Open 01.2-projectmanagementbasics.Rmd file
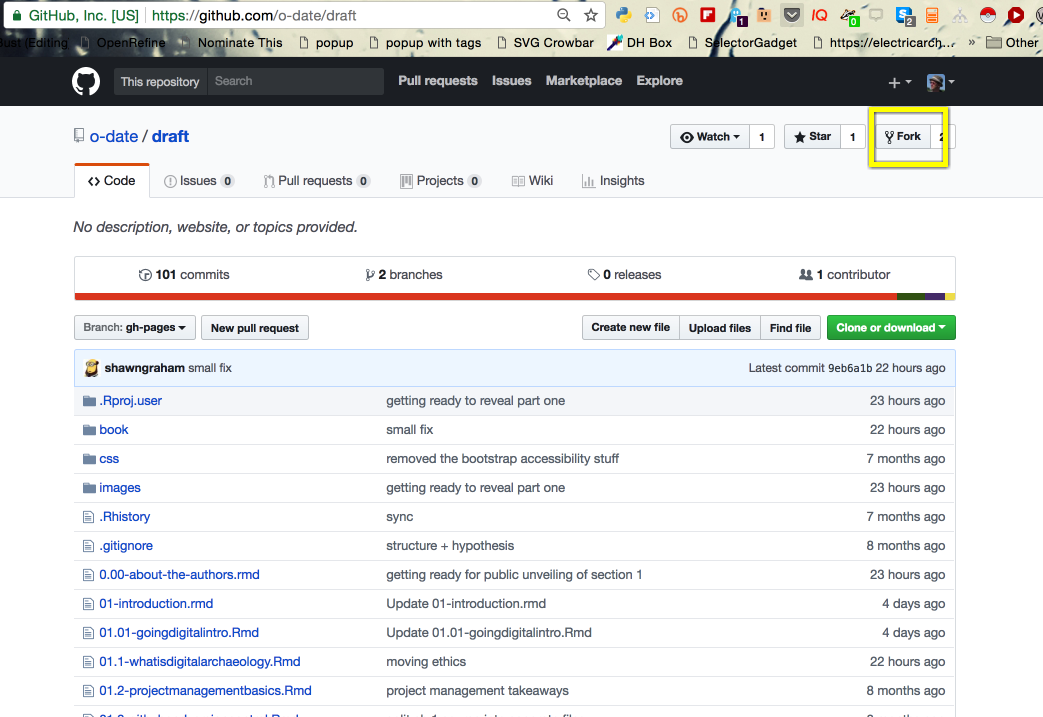The width and height of the screenshot is (1043, 717). [205, 691]
